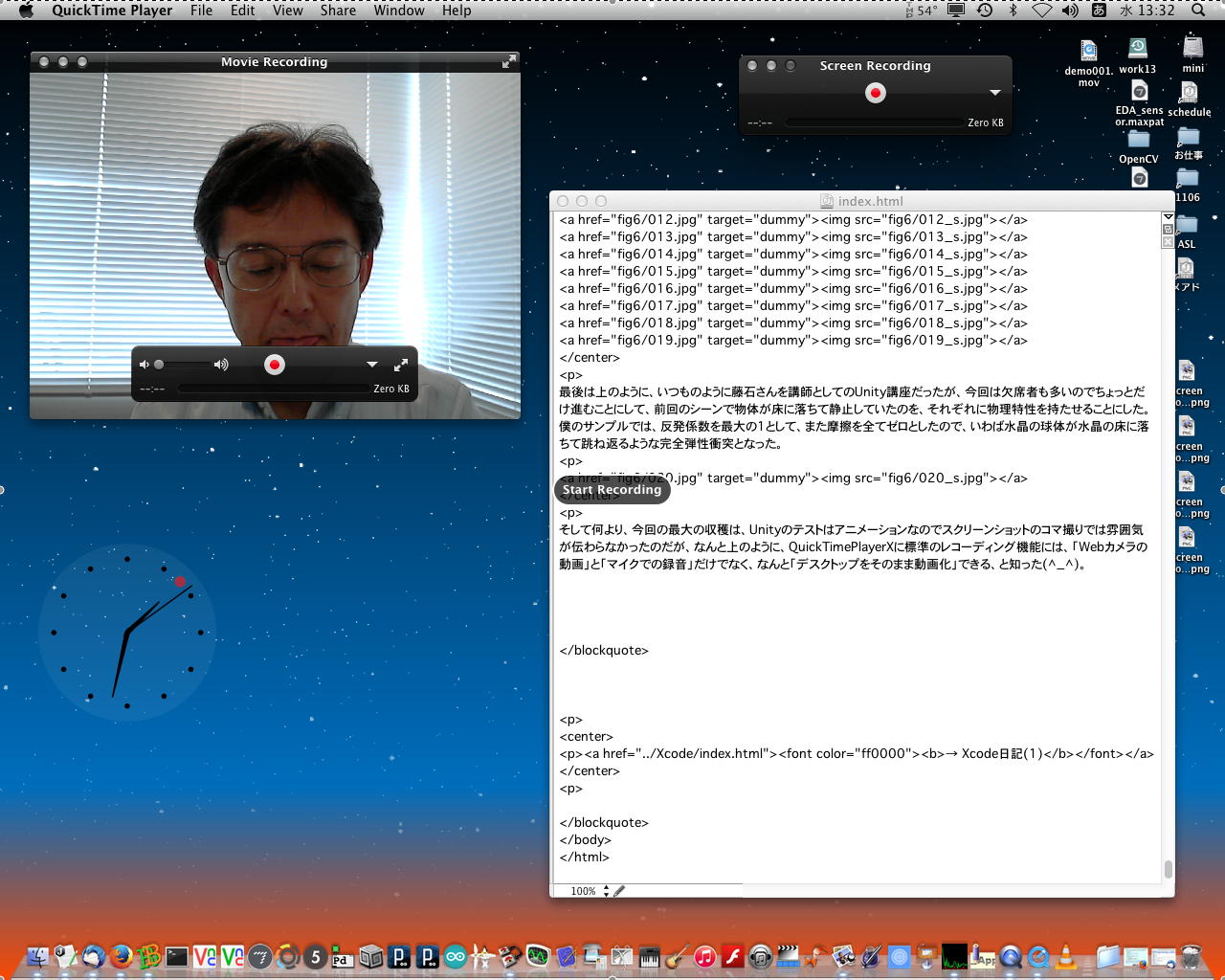Click the Xcode/index.html link line in editor
The image size is (1225, 980).
857,754
